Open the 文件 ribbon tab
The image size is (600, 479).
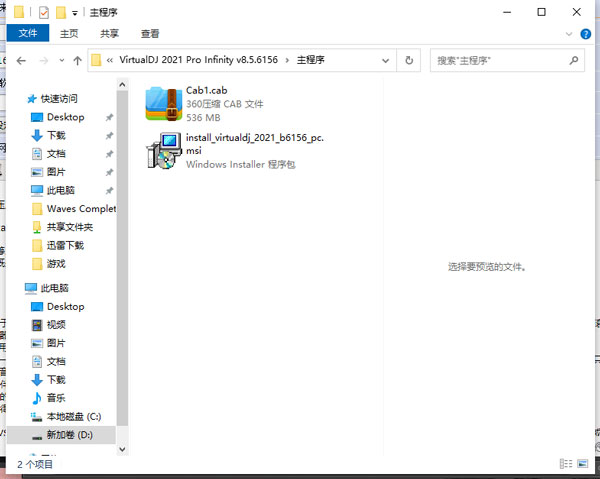coord(28,33)
